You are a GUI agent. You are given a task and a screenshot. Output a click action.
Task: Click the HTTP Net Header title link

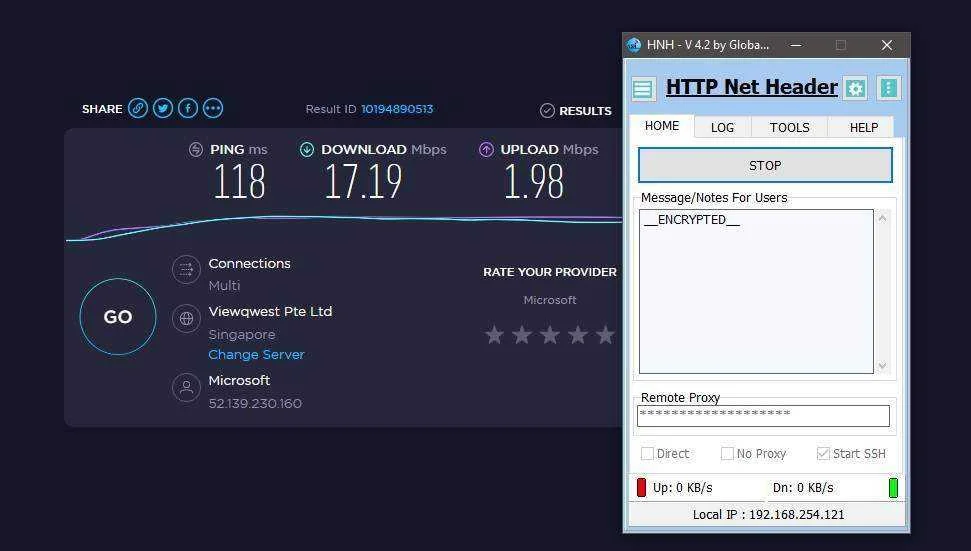[752, 87]
